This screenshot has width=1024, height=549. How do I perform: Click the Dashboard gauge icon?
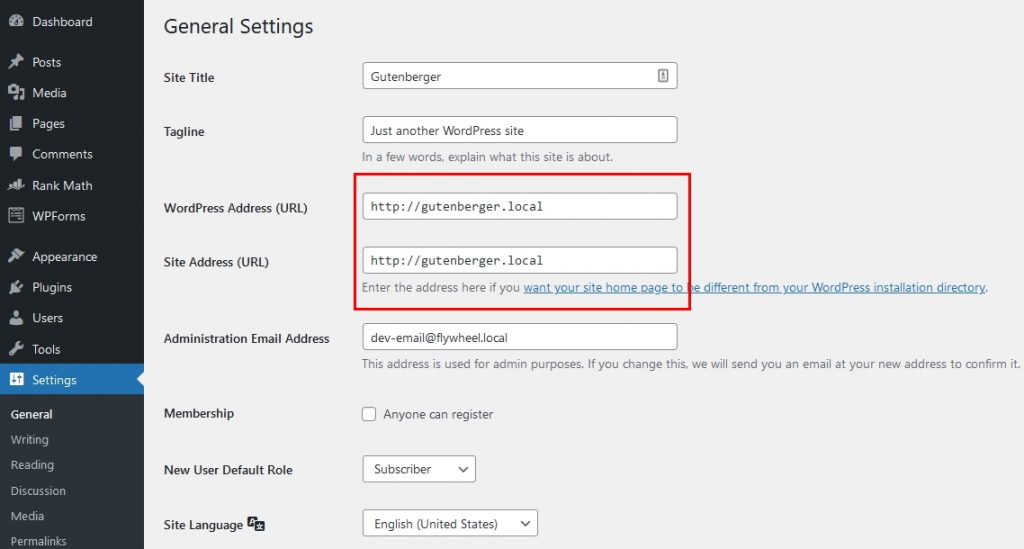[16, 21]
